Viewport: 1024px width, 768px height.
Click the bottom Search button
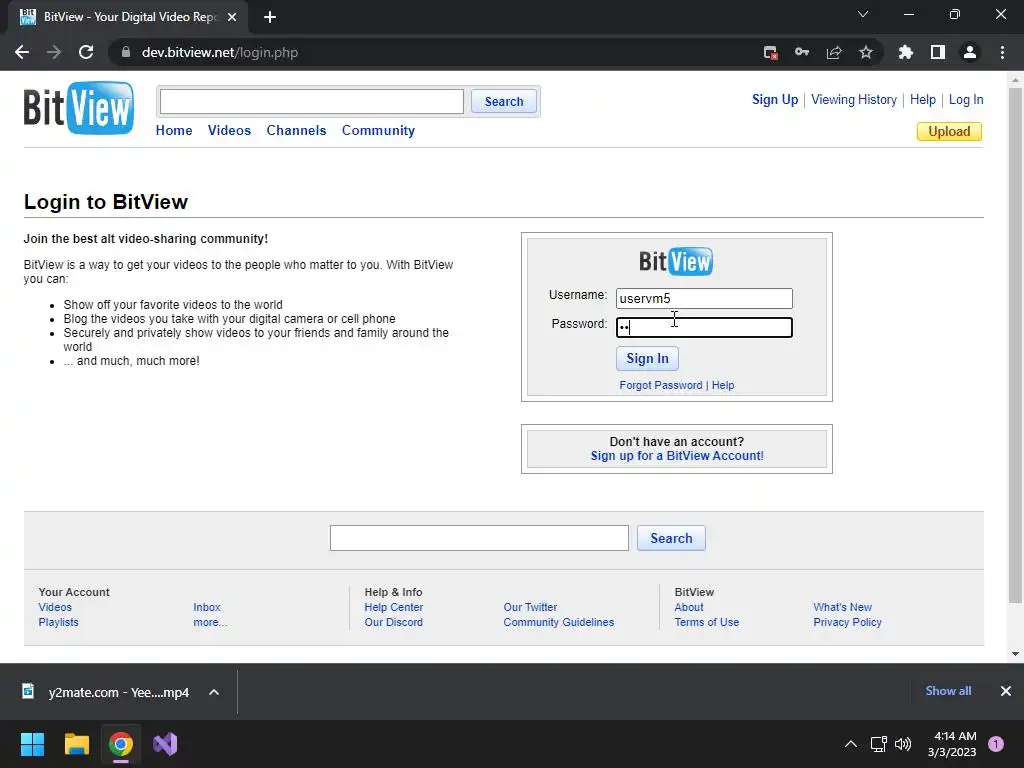point(671,538)
